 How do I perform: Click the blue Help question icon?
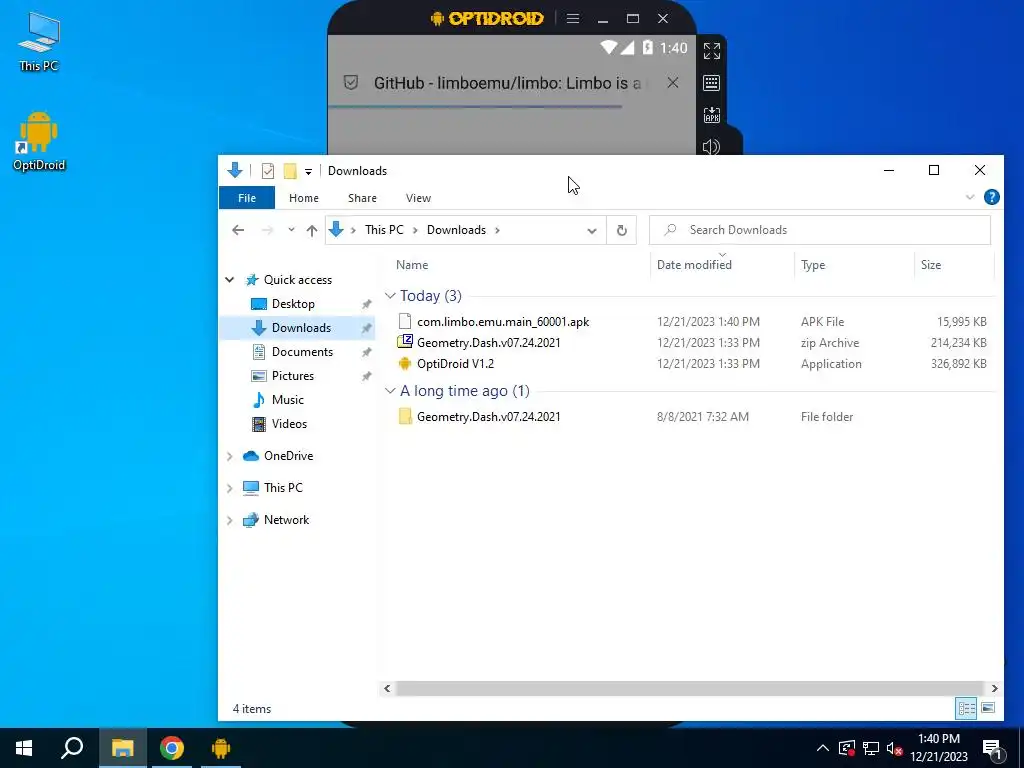(x=991, y=197)
